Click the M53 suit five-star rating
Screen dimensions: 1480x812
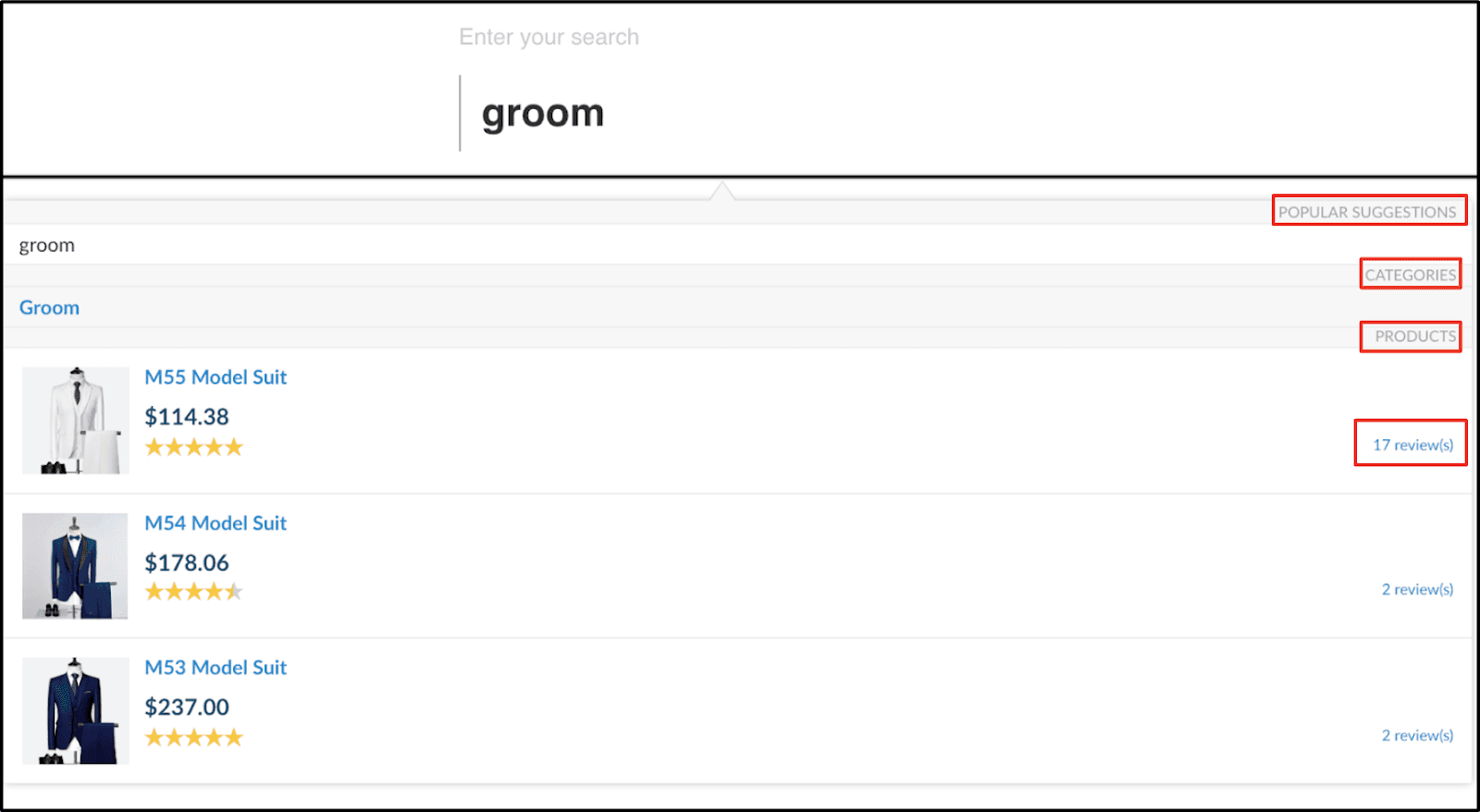(193, 737)
